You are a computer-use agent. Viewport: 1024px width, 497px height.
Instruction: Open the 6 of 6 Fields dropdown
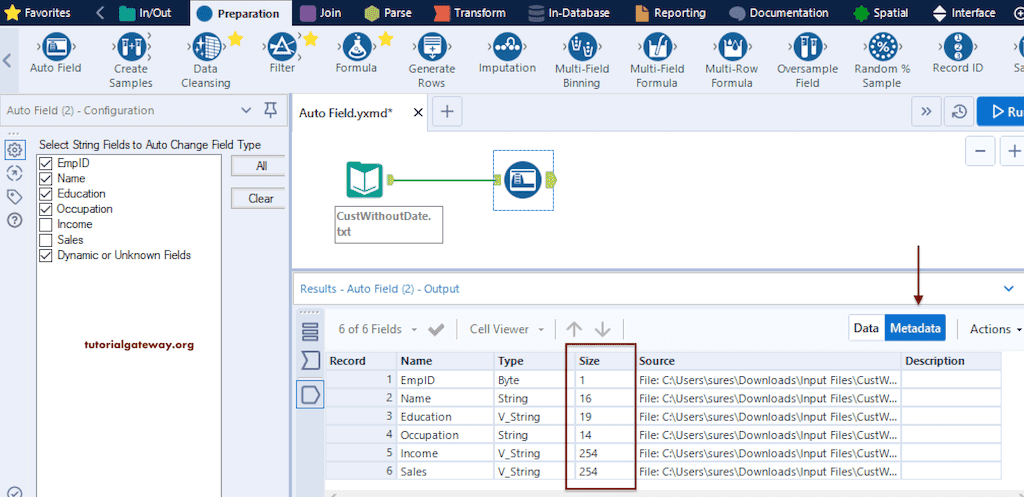[x=377, y=329]
